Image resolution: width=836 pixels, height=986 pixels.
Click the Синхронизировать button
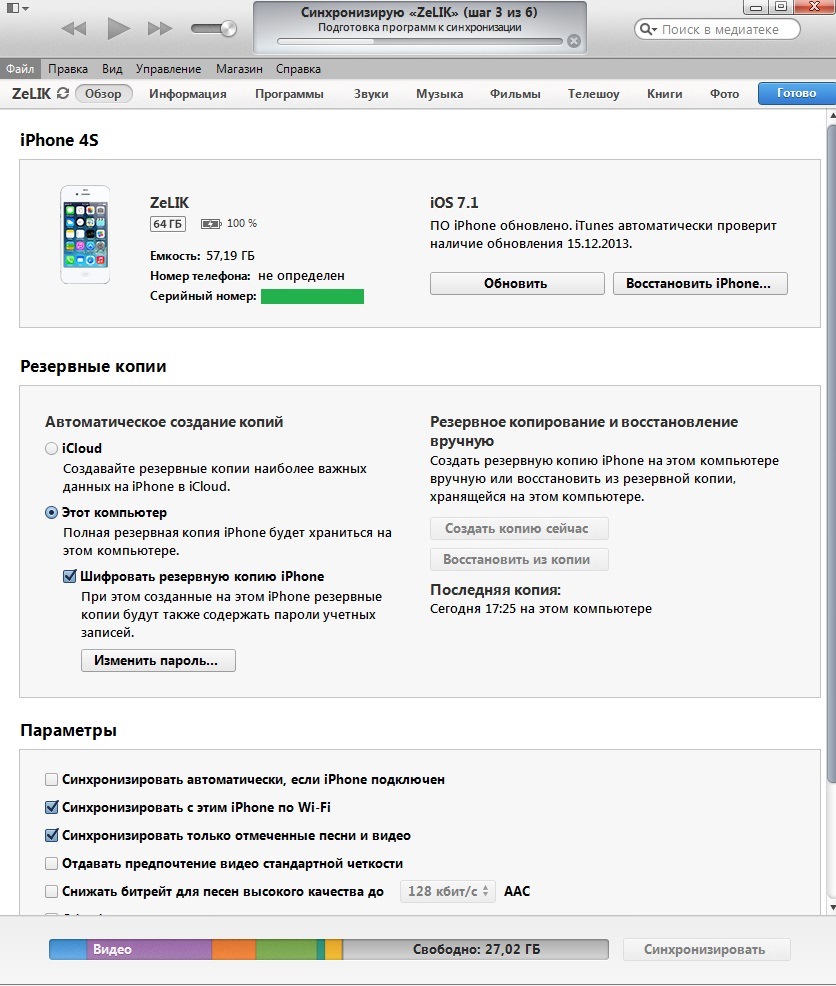click(706, 950)
